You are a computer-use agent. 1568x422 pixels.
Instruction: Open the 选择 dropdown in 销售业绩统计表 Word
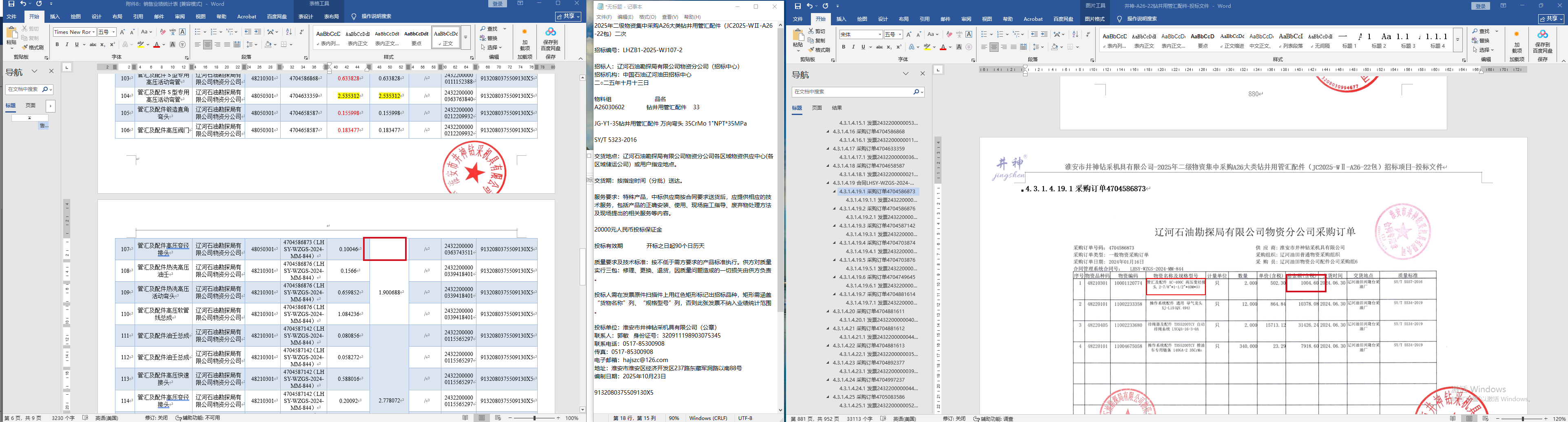tap(492, 47)
